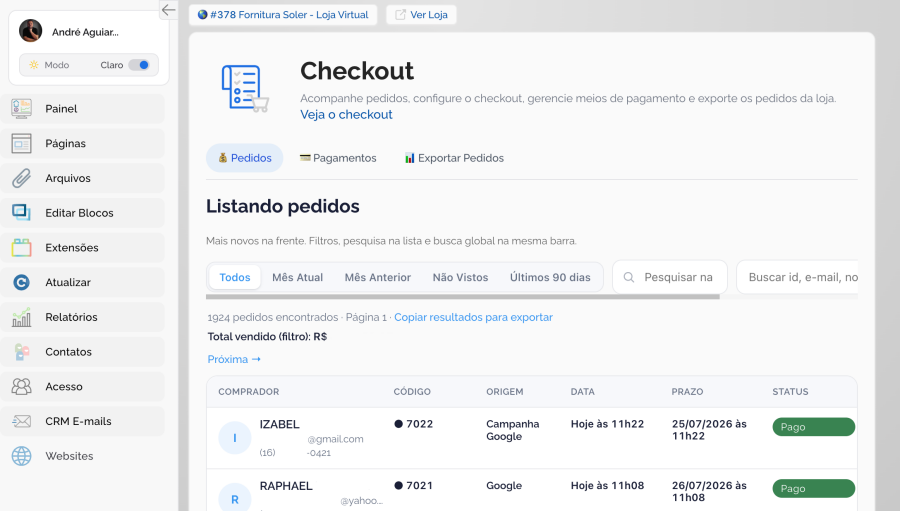Open Contatos from sidebar label
The image size is (900, 511).
[68, 352]
